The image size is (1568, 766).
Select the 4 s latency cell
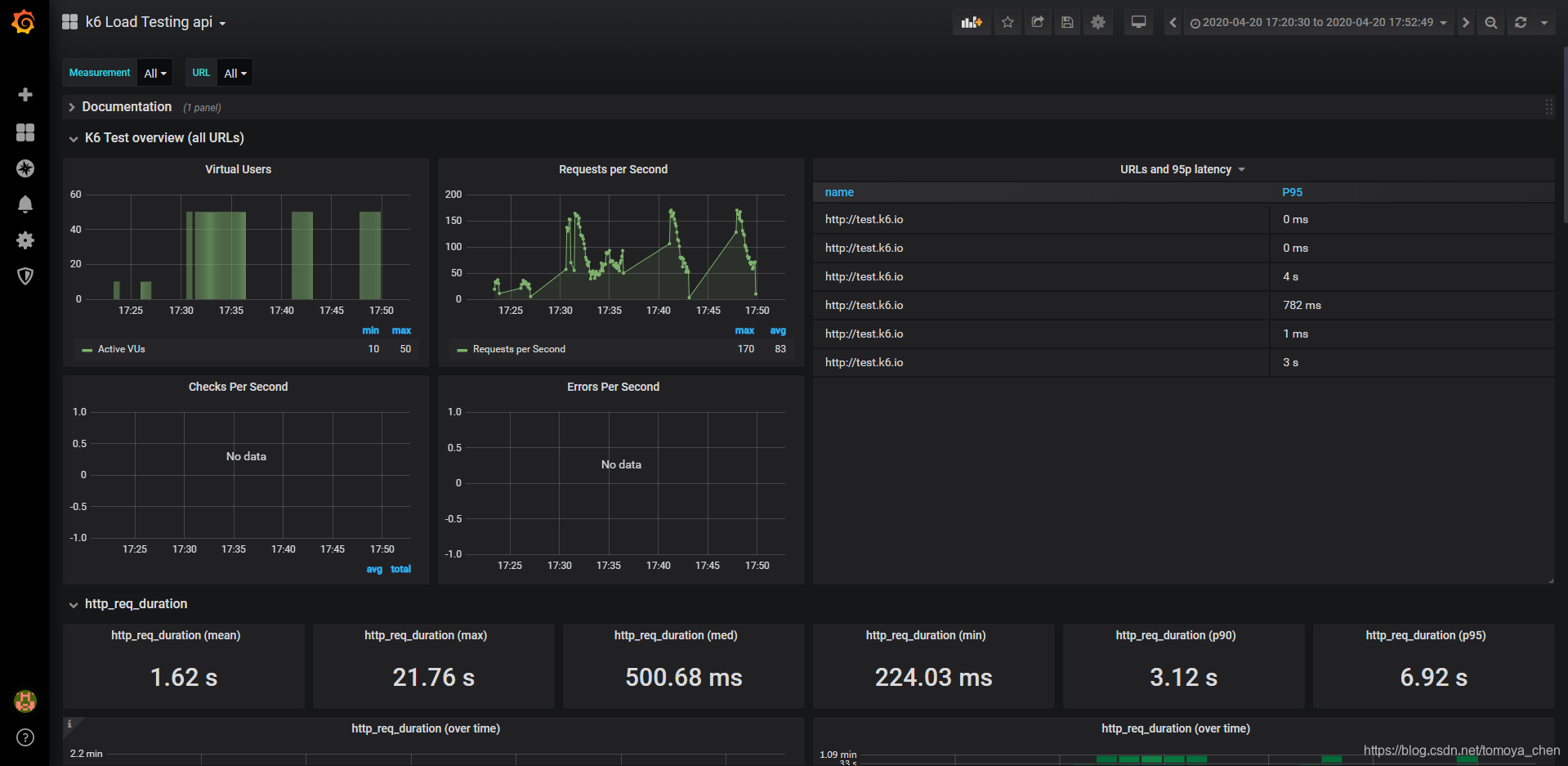[x=1412, y=277]
